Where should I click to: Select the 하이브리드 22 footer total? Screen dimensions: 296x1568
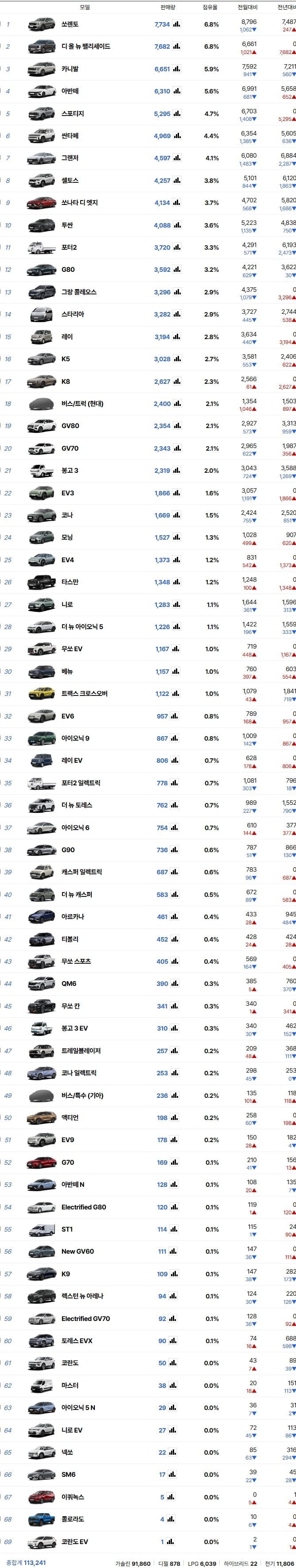(x=240, y=1563)
